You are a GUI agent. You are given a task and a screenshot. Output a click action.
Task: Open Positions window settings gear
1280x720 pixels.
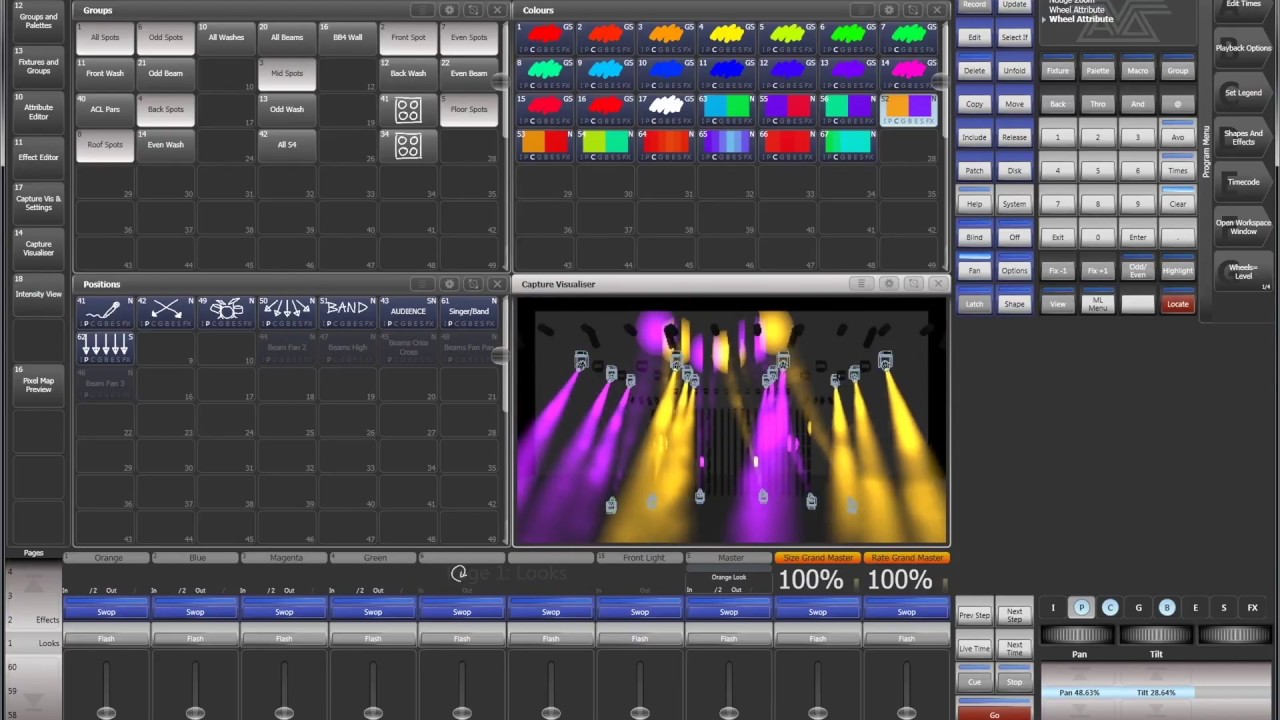coord(449,284)
